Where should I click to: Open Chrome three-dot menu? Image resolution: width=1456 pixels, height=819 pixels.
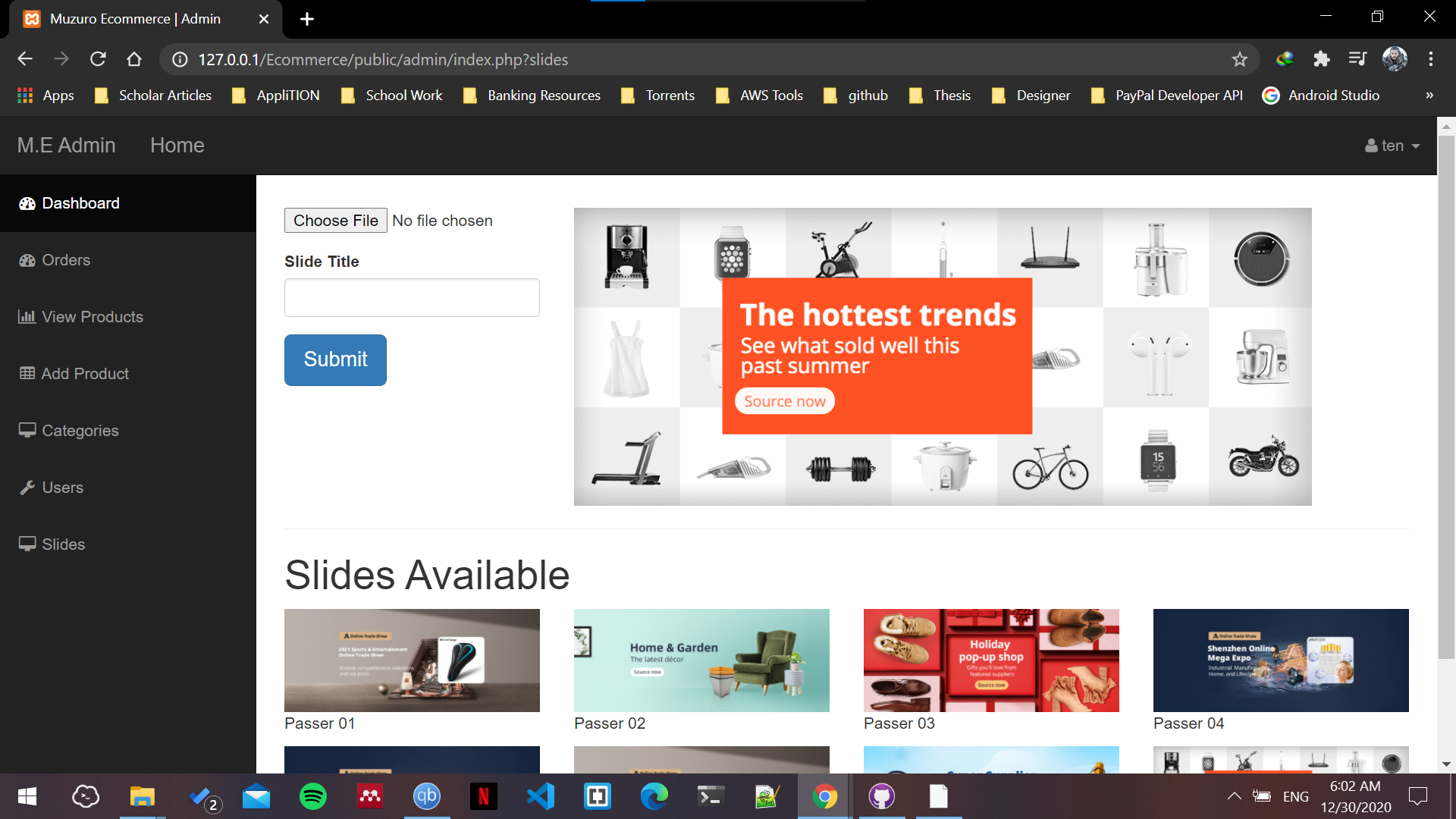[x=1430, y=59]
